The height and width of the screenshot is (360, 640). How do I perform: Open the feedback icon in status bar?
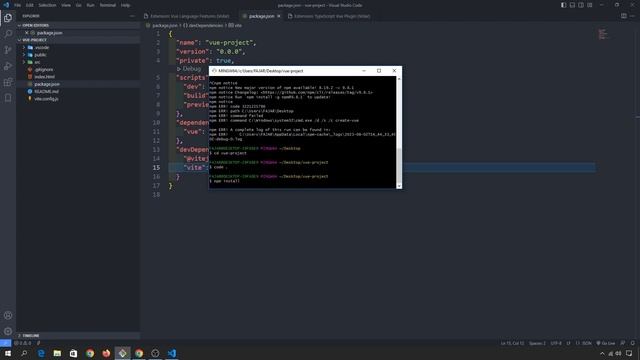pyautogui.click(x=623, y=343)
